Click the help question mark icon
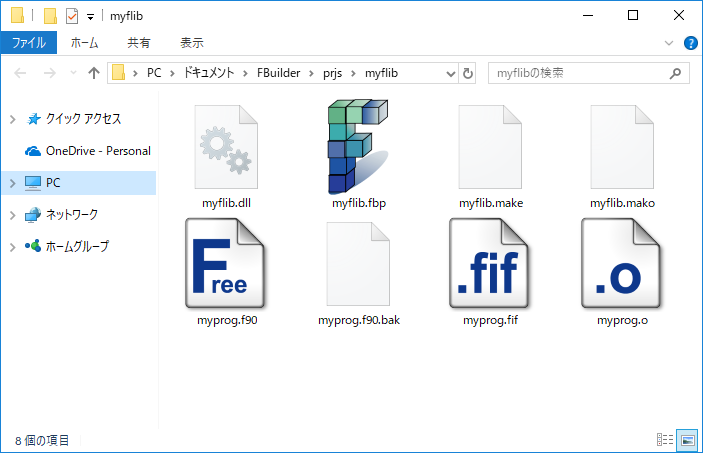The height and width of the screenshot is (453, 703). point(690,43)
